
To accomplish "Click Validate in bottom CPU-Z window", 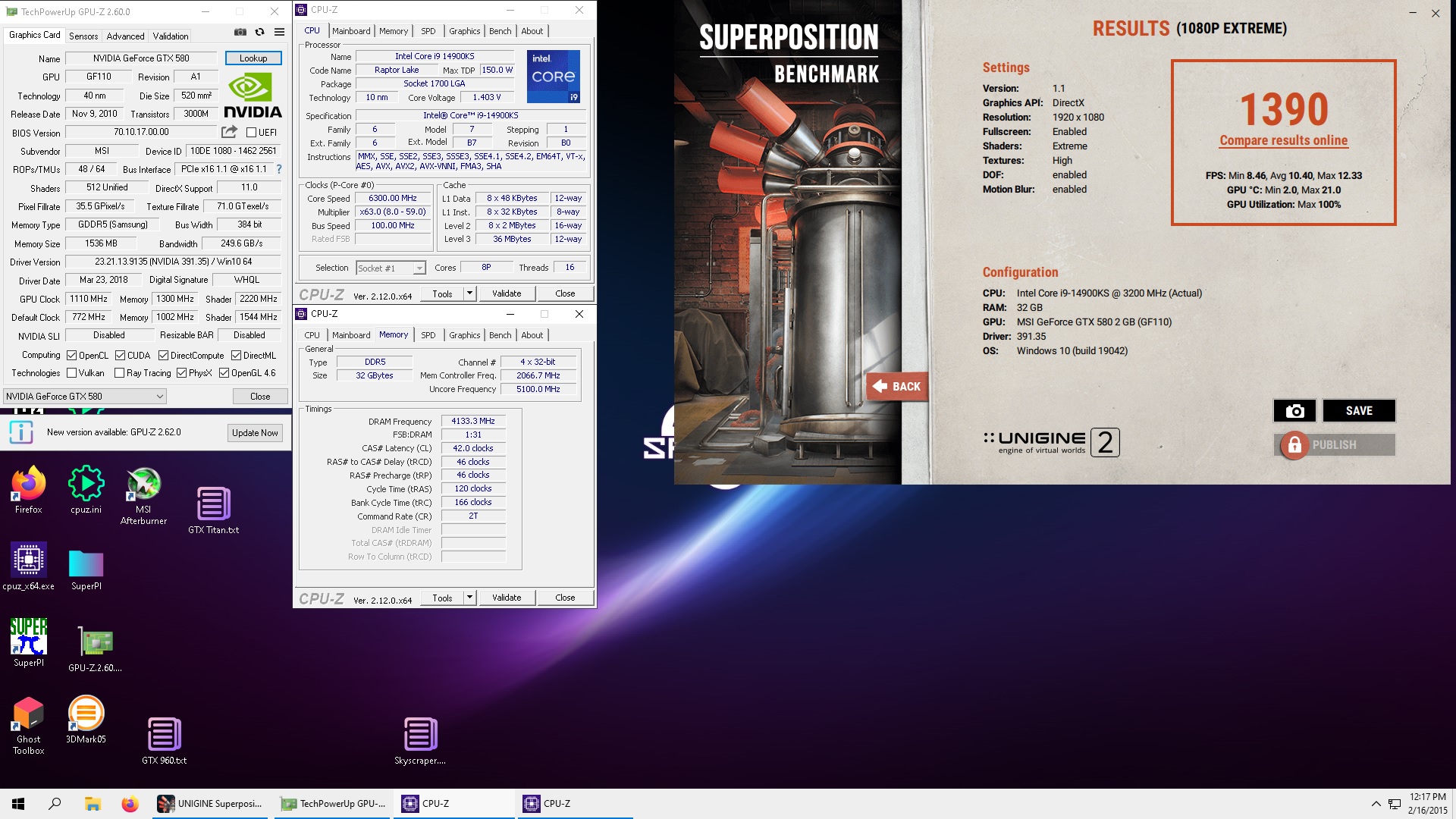I will [x=507, y=598].
